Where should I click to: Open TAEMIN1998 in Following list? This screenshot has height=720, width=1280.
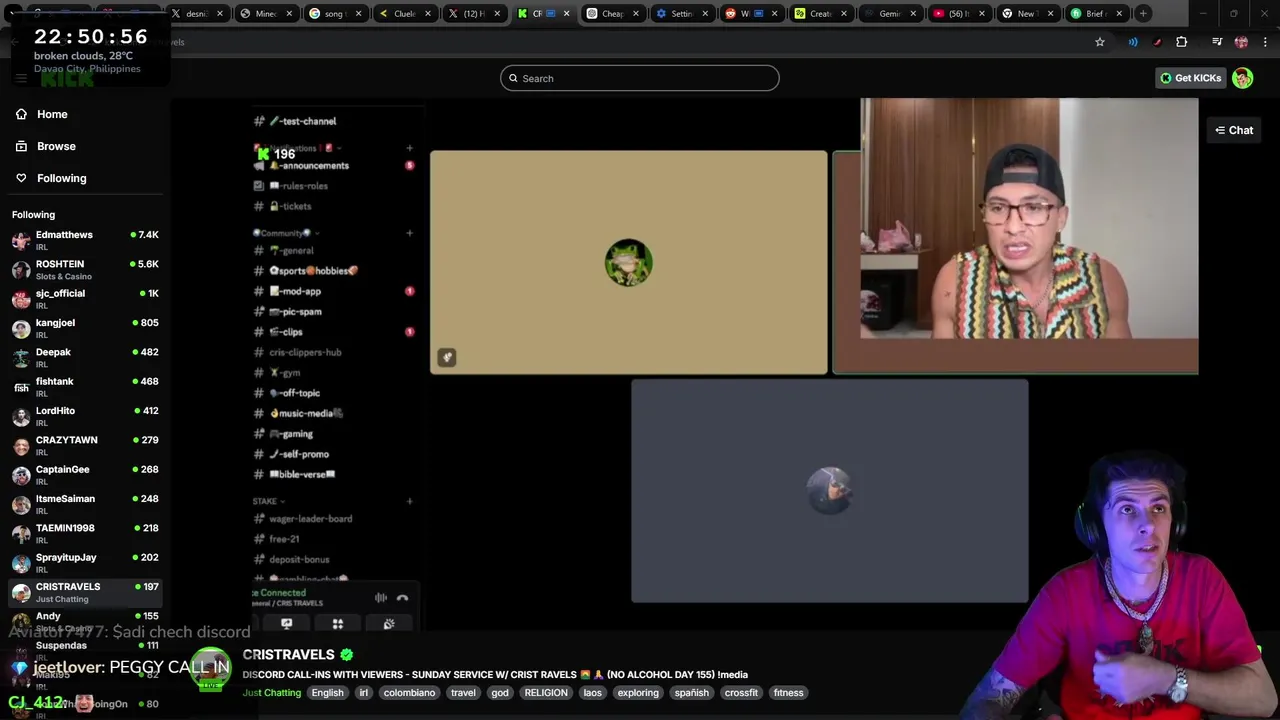84,533
